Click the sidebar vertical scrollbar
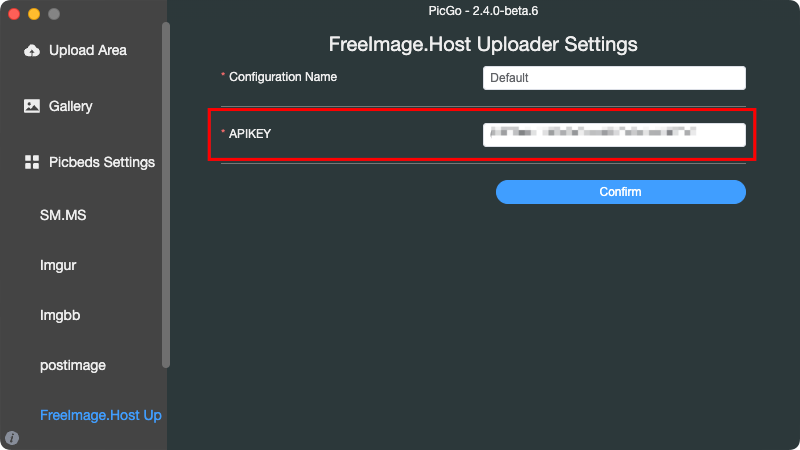 pyautogui.click(x=166, y=194)
